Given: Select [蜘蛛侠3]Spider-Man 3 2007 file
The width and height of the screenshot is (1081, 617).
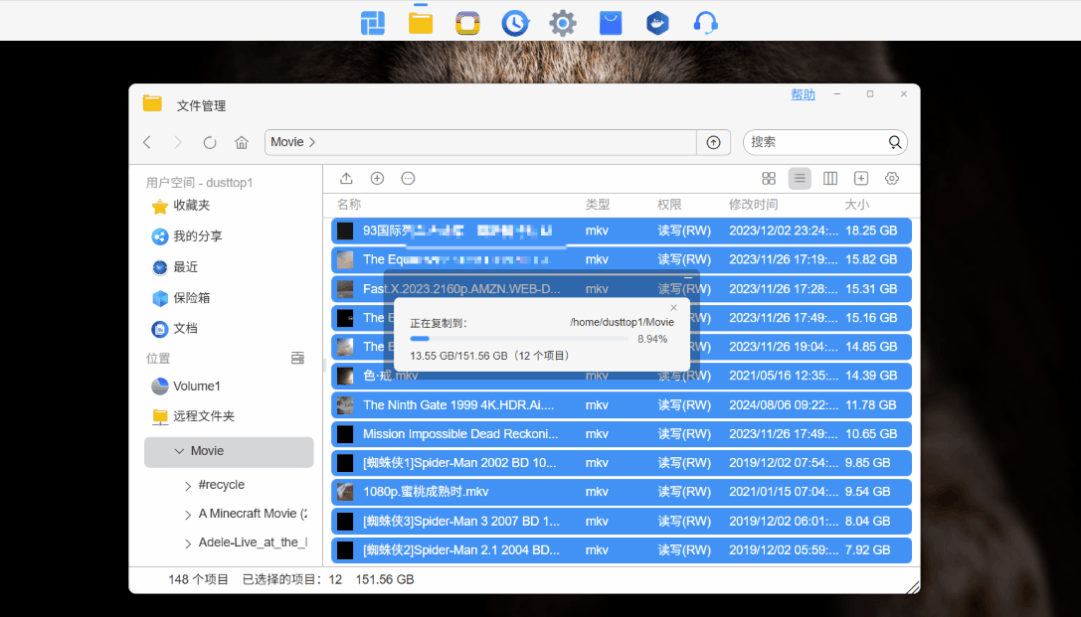Looking at the screenshot, I should (x=621, y=521).
